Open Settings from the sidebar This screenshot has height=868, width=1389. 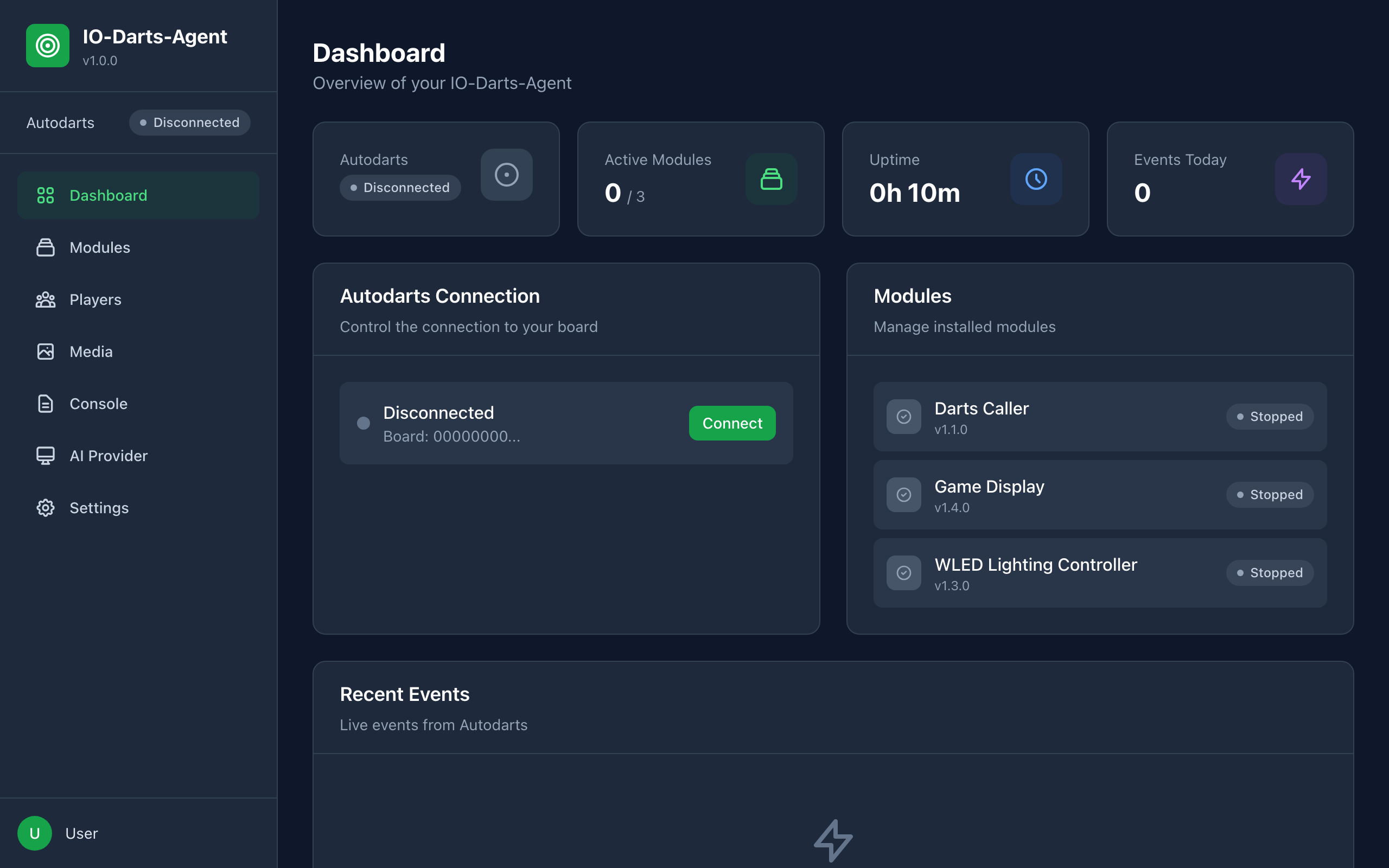138,508
